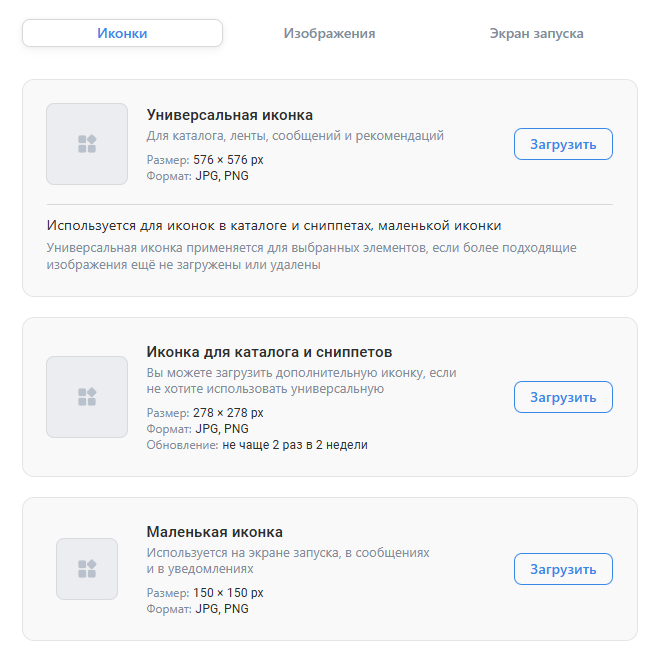The height and width of the screenshot is (657, 661).
Task: Click the Обновление frequency note
Action: [257, 445]
